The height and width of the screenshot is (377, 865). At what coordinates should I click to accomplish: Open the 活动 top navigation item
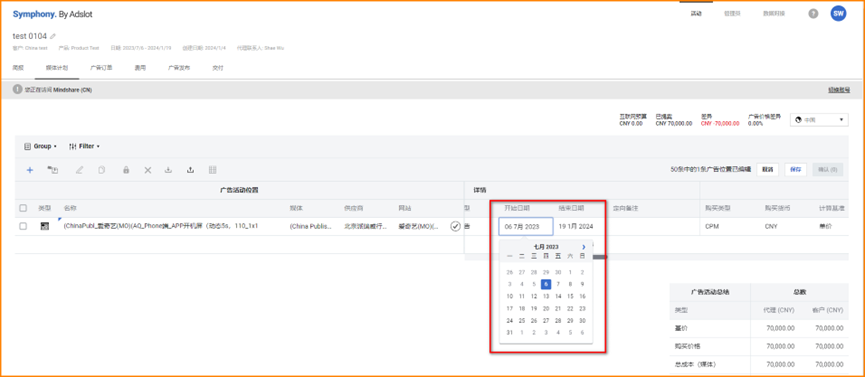696,14
